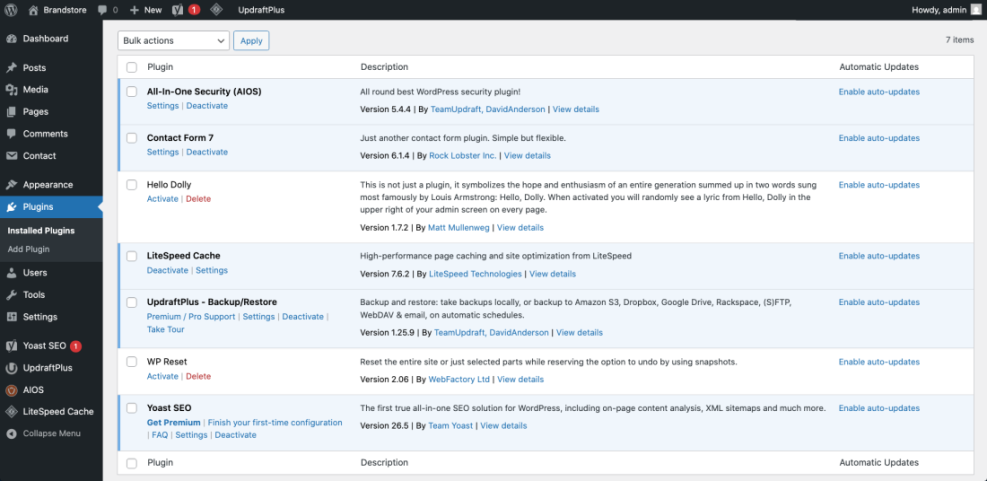
Task: Open Add Plugin submenu item
Action: (28, 249)
